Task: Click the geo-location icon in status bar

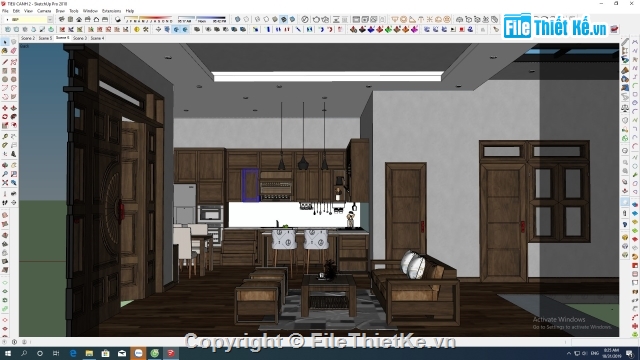Action: [x=4, y=342]
